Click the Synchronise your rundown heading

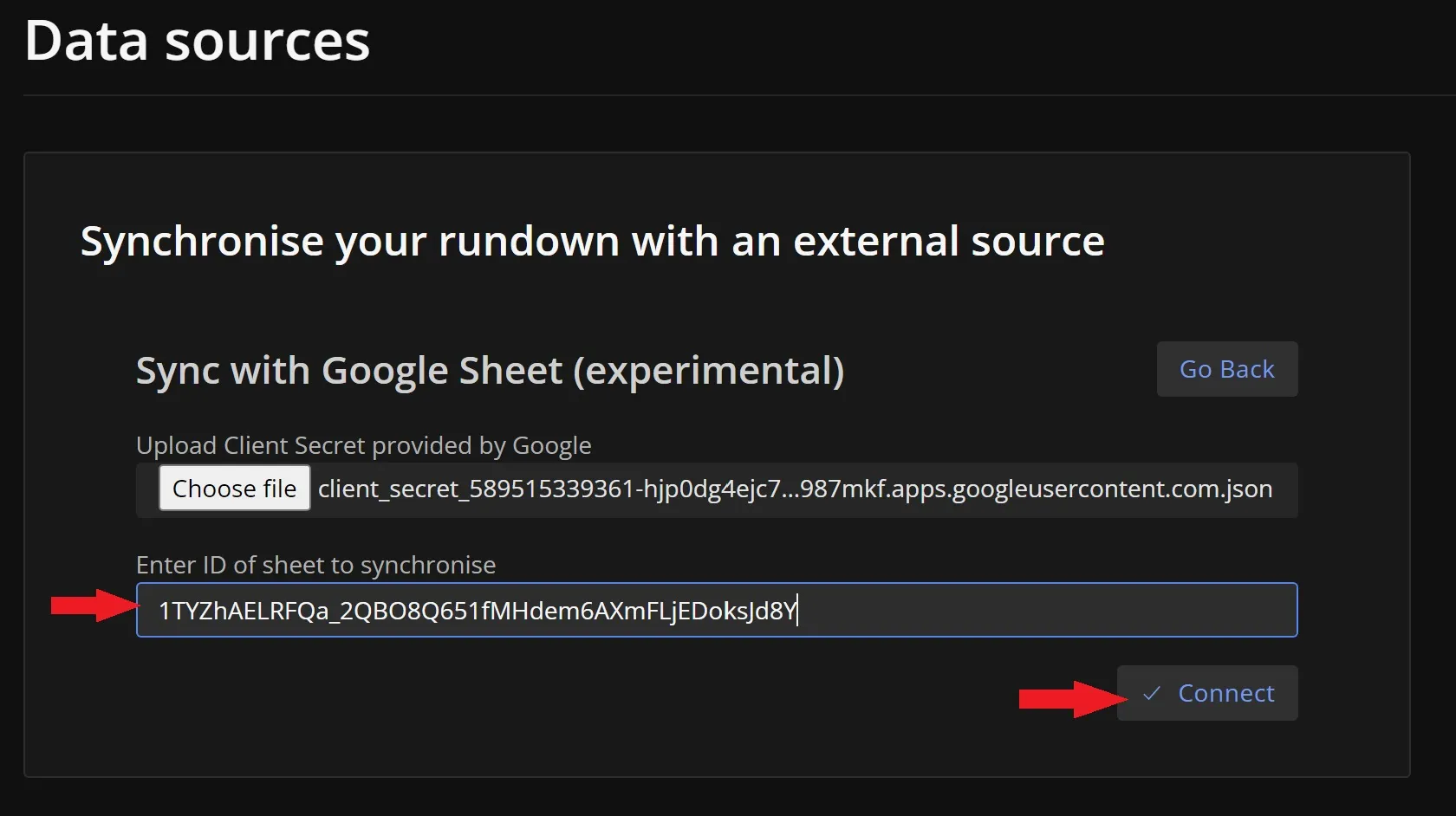tap(592, 241)
